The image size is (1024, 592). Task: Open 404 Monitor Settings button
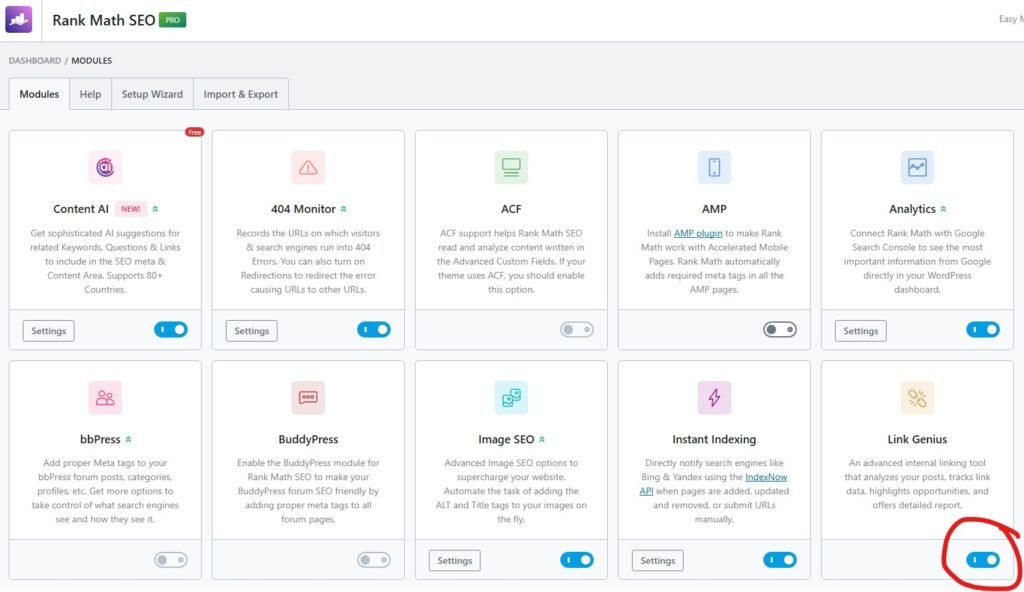[252, 331]
